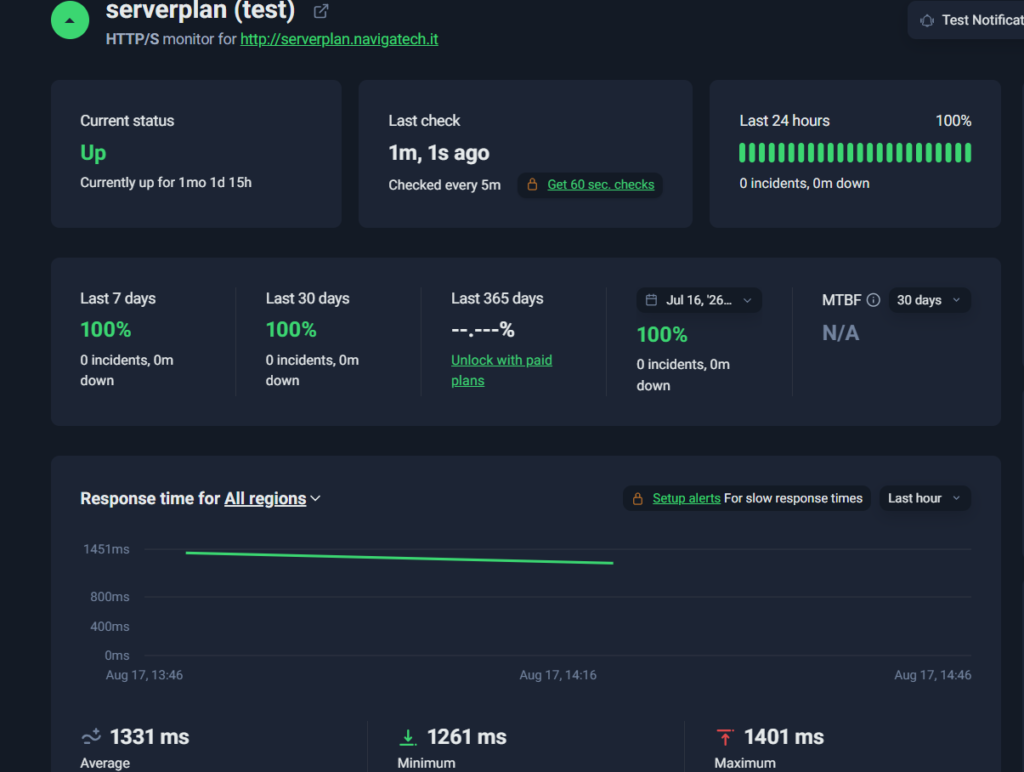Click Unlock with paid plans link
The image size is (1024, 772).
coord(502,370)
